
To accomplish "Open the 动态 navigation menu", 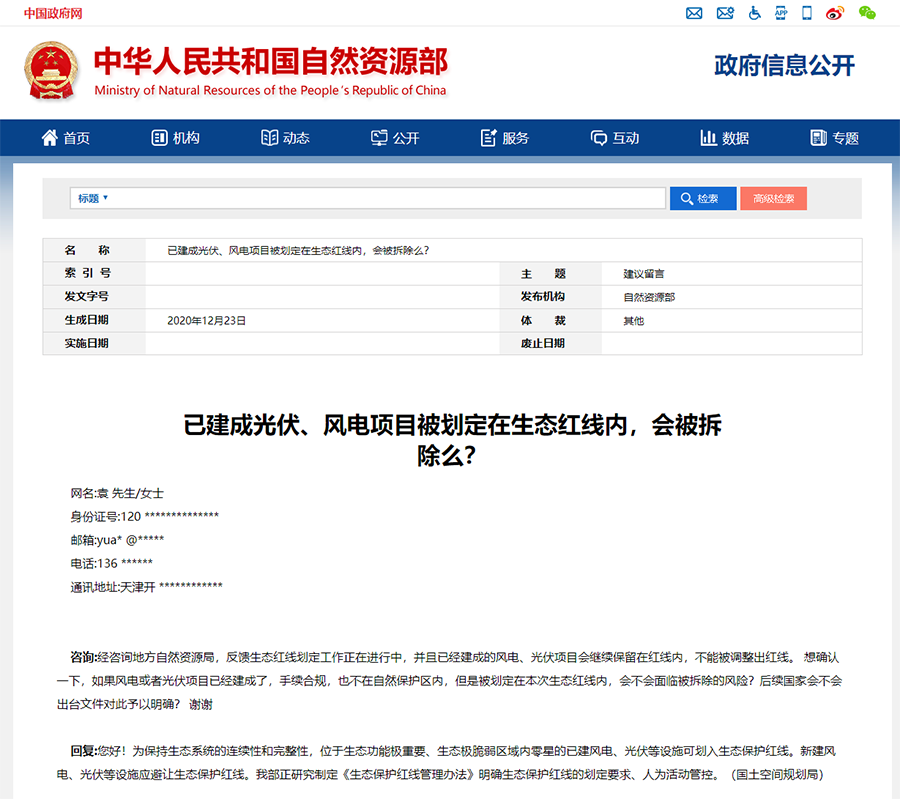I will [x=285, y=138].
